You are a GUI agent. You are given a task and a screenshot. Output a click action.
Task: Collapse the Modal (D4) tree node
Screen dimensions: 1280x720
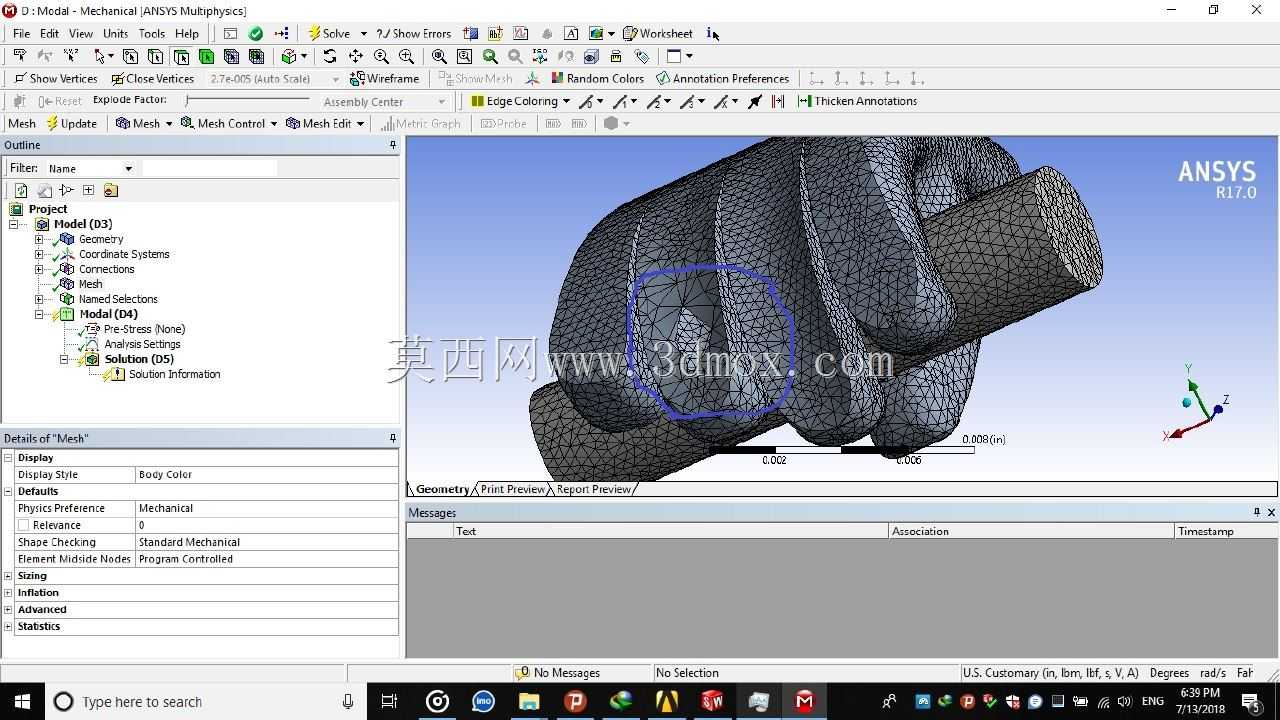tap(39, 314)
